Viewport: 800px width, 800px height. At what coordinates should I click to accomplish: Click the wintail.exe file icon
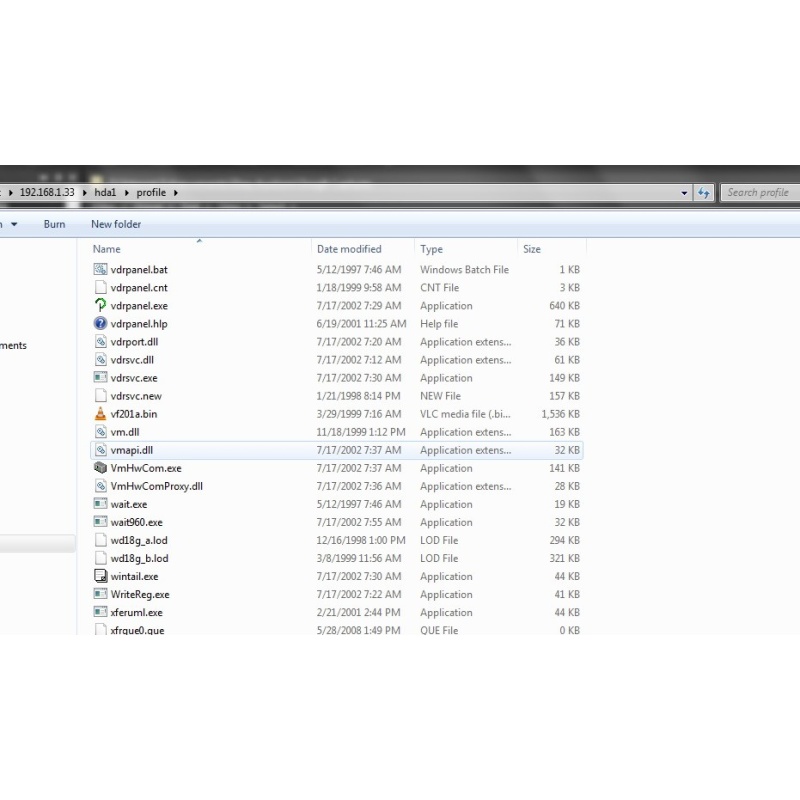100,576
